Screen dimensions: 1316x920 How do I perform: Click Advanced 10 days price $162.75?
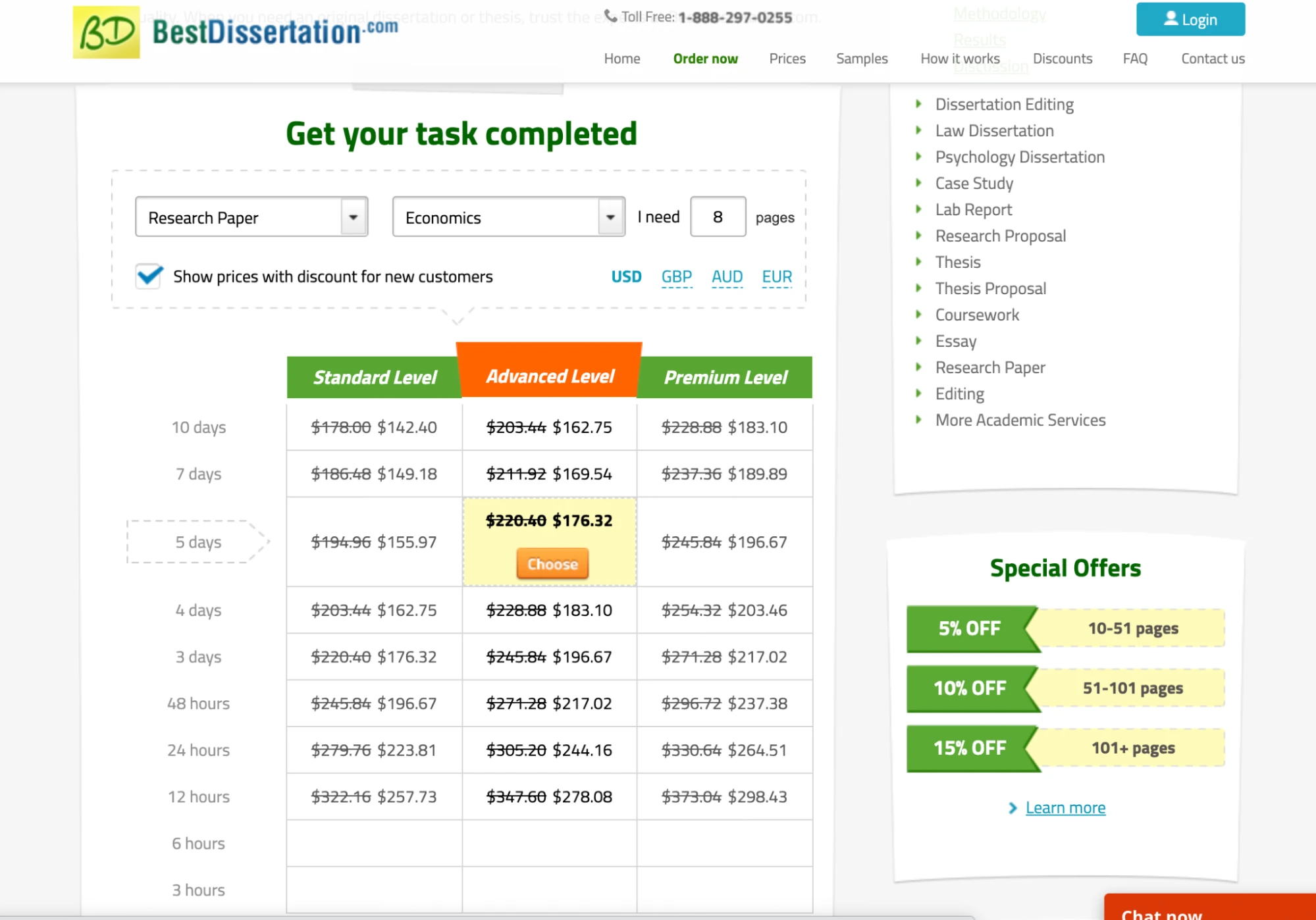click(583, 428)
